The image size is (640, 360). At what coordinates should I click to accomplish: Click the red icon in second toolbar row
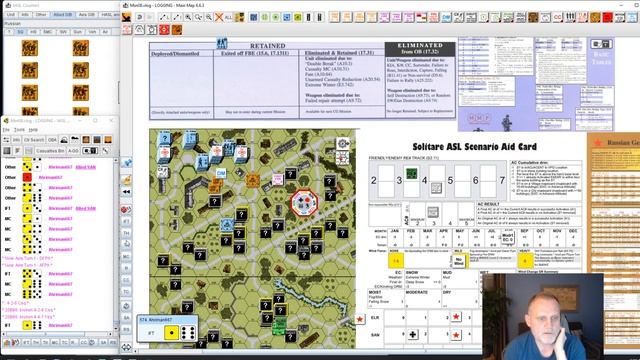(x=164, y=30)
